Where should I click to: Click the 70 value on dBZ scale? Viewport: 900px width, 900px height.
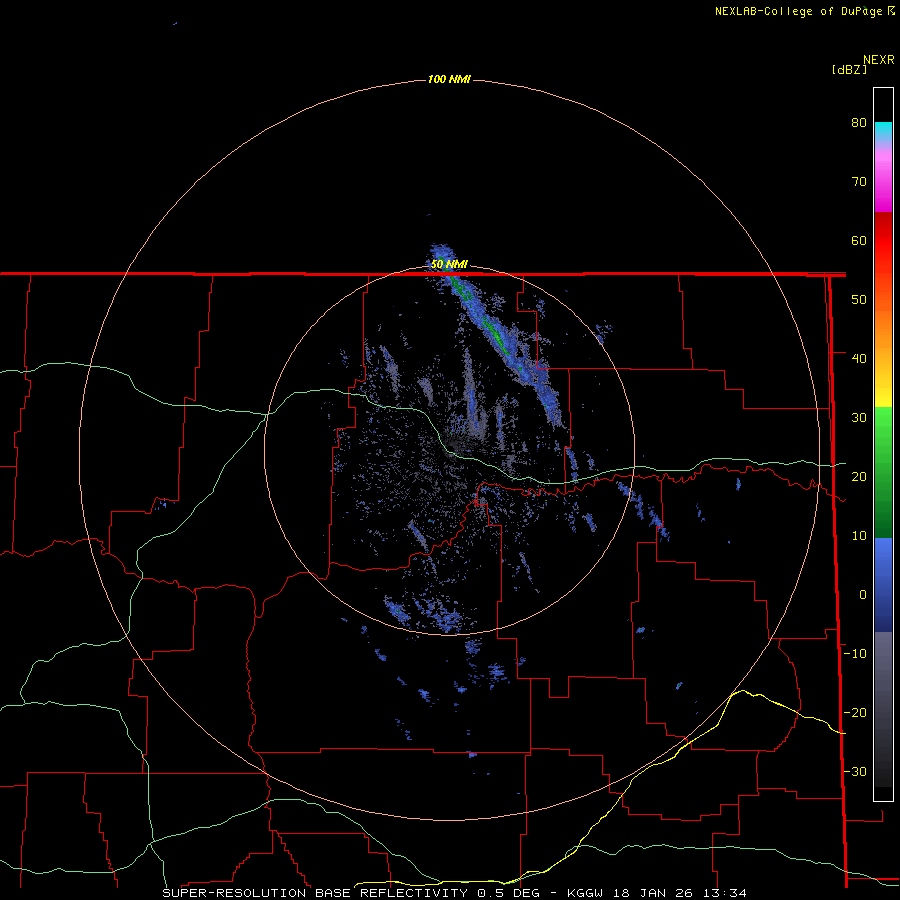(859, 182)
